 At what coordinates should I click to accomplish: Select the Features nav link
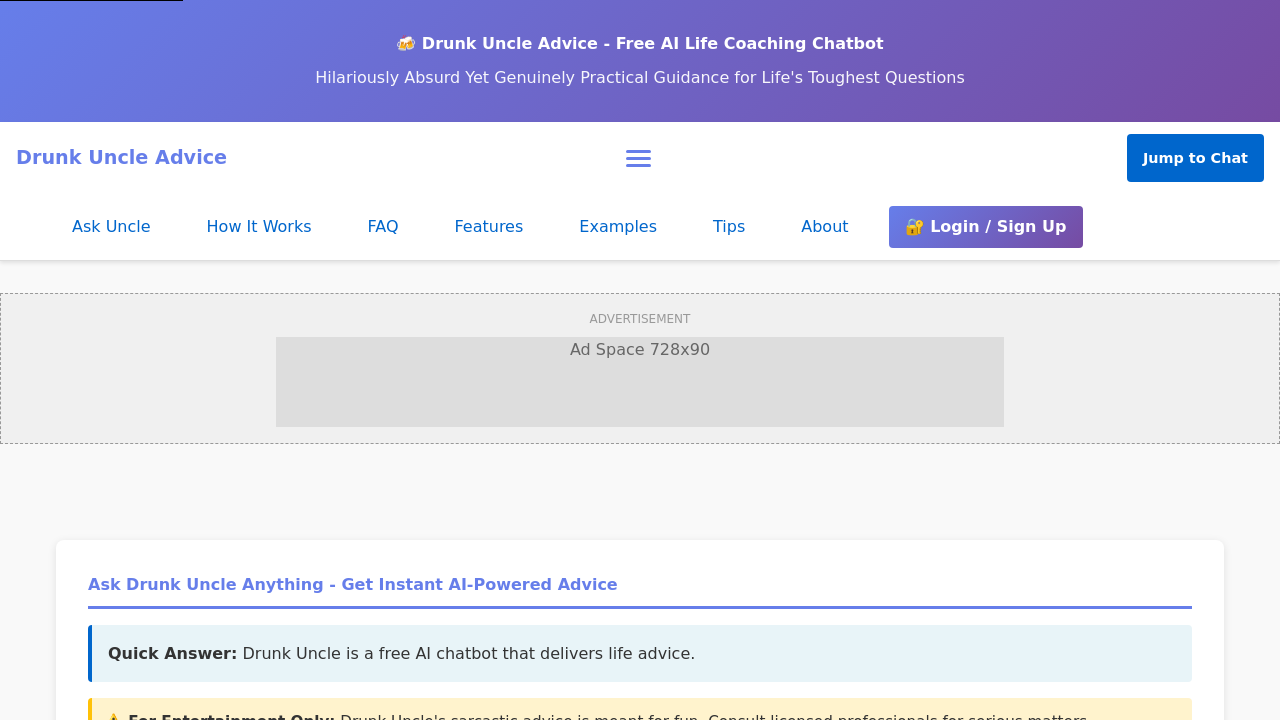point(488,227)
